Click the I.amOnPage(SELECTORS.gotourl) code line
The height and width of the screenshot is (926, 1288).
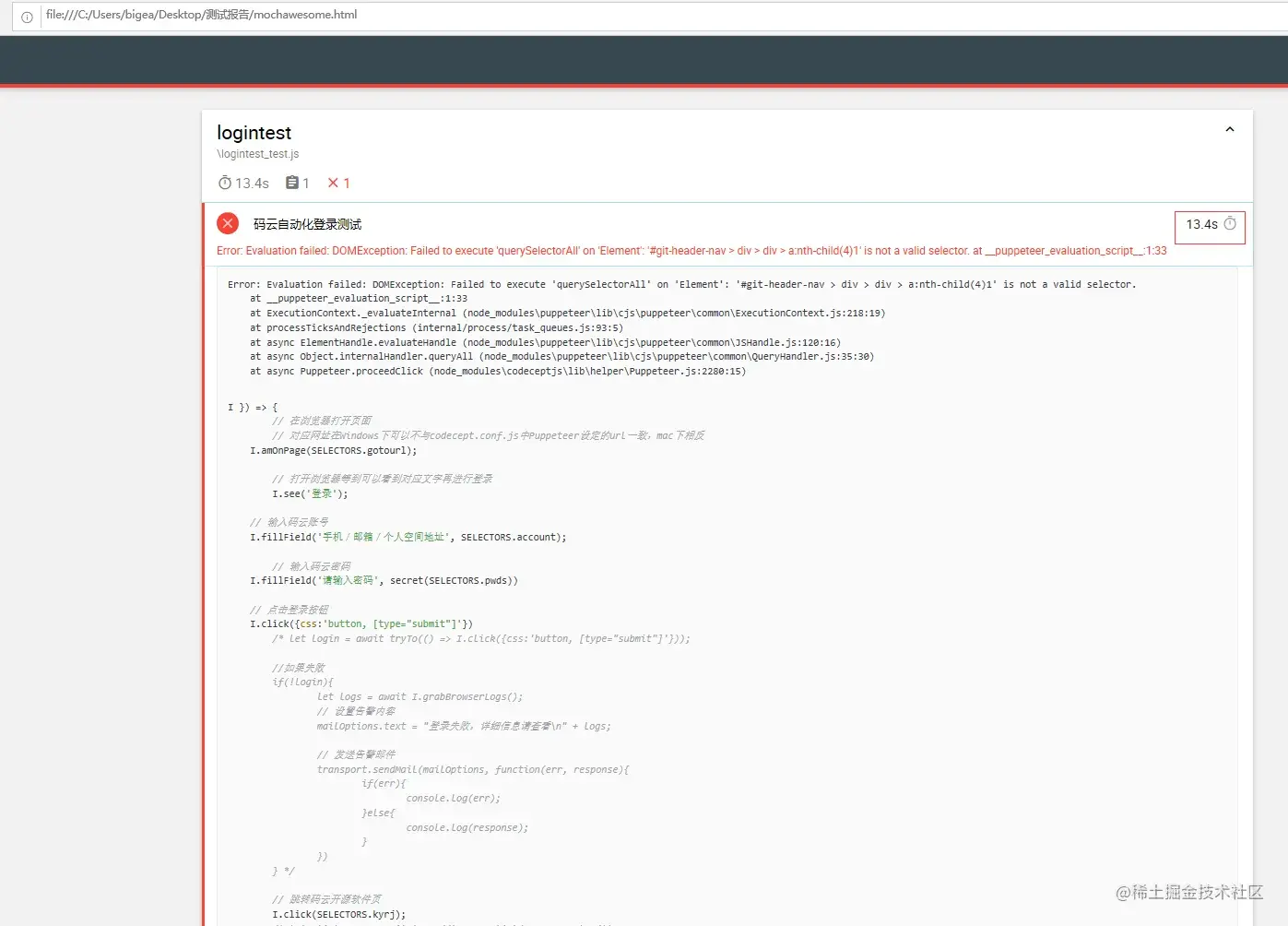(333, 451)
